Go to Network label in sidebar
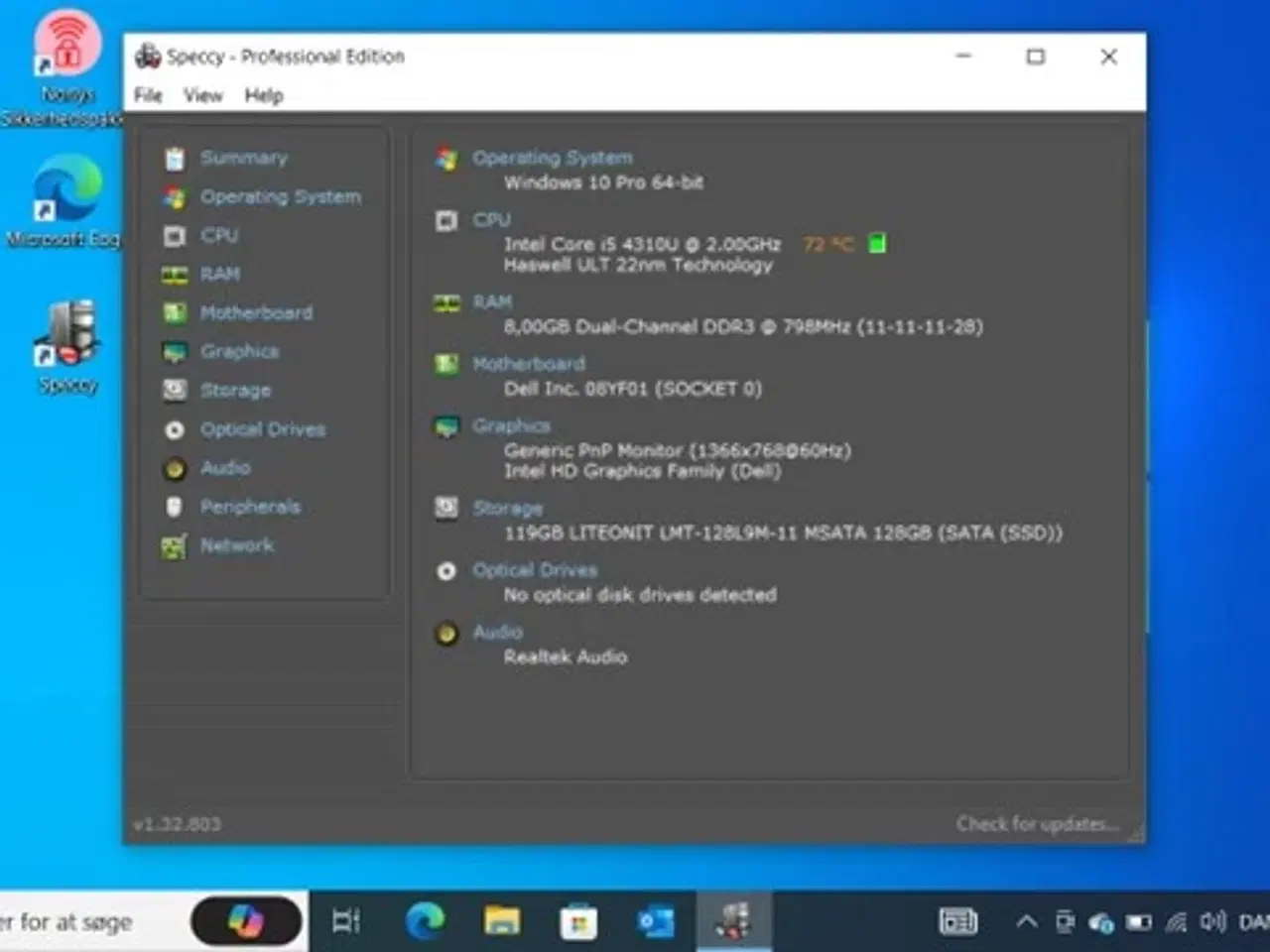This screenshot has height=952, width=1270. click(x=237, y=545)
